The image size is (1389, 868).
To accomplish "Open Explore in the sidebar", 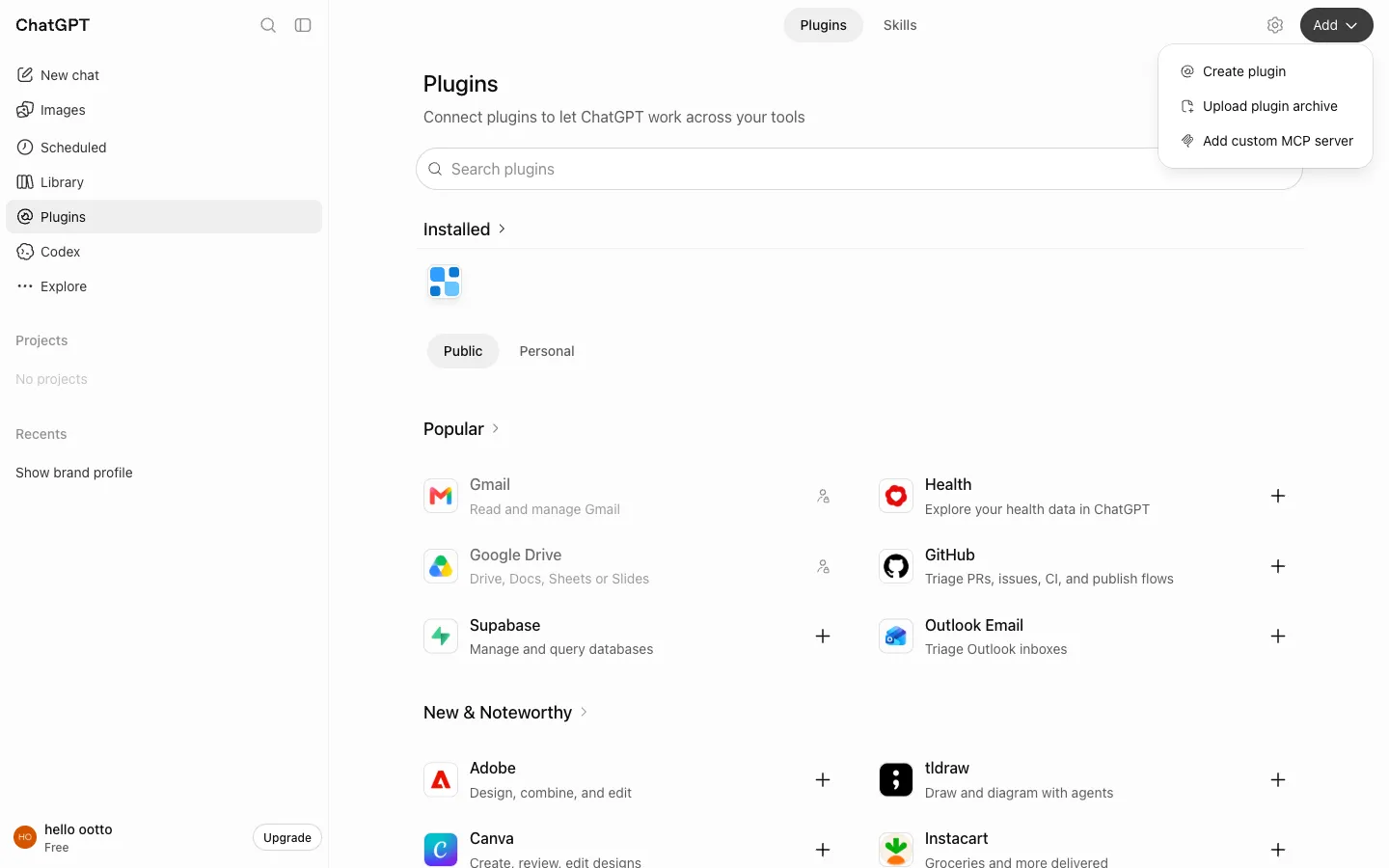I will coord(164,286).
